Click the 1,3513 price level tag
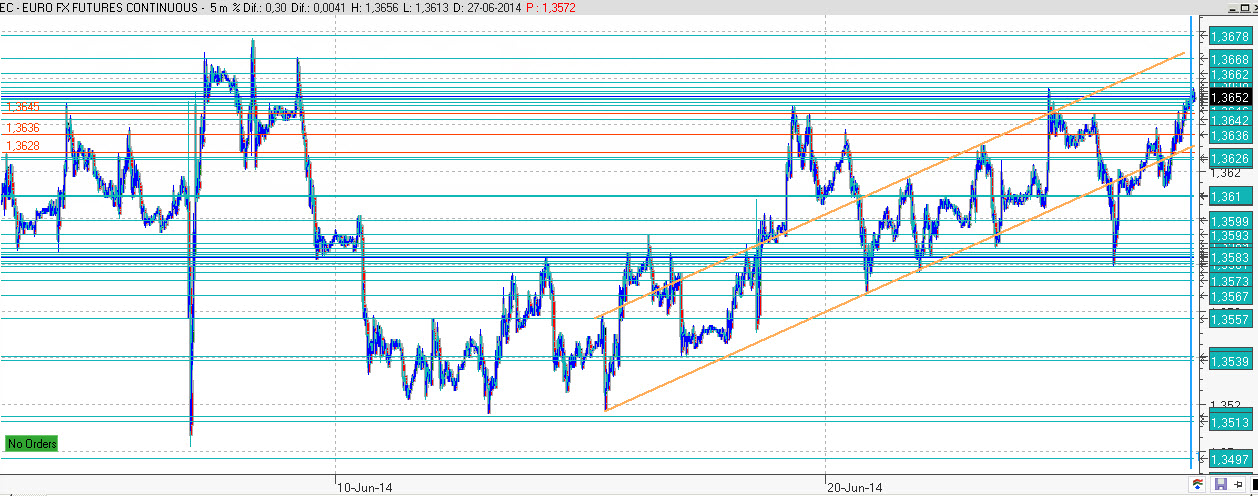The height and width of the screenshot is (496, 1258). point(1229,422)
